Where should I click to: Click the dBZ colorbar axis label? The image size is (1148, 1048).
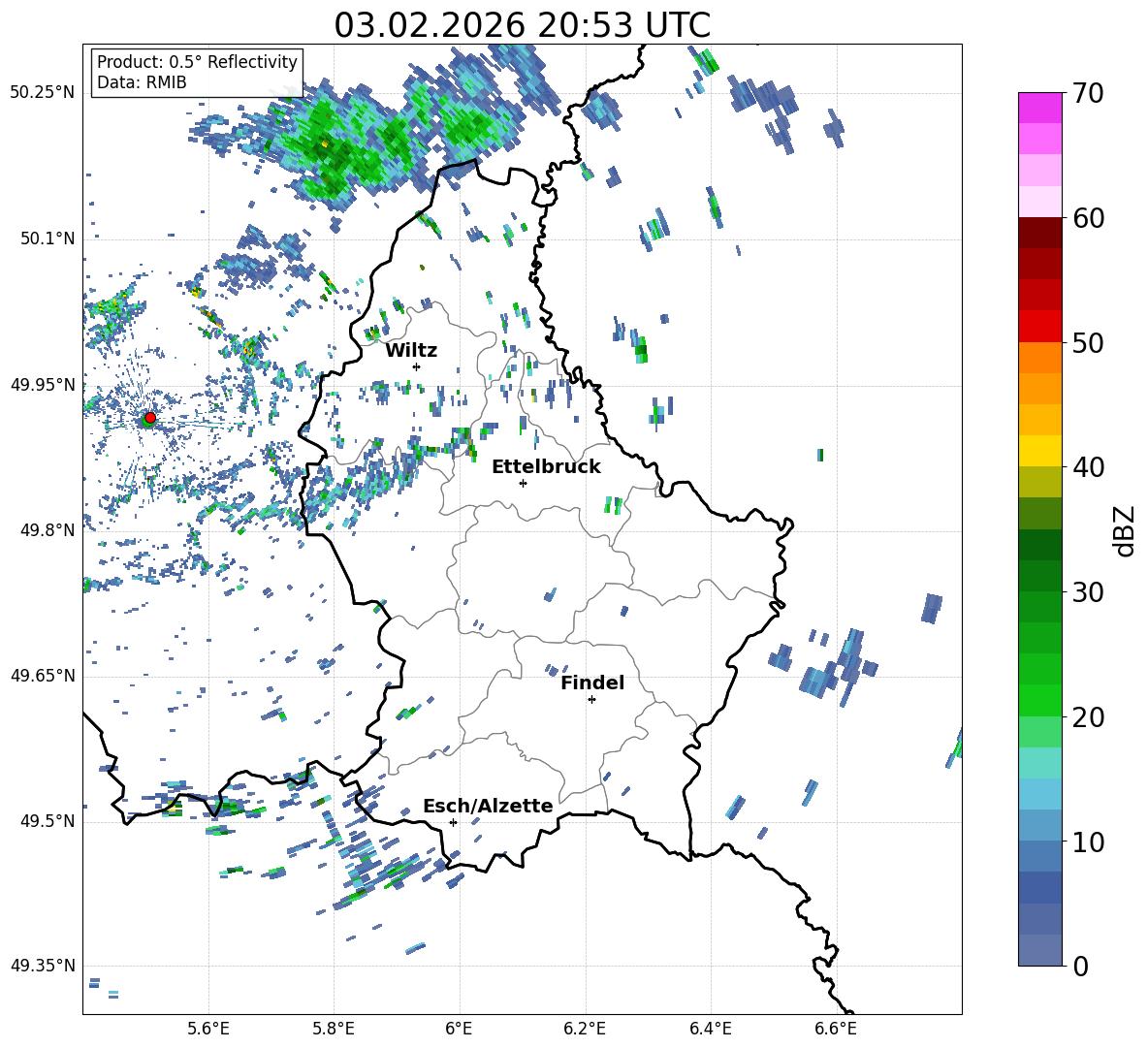click(x=1124, y=530)
